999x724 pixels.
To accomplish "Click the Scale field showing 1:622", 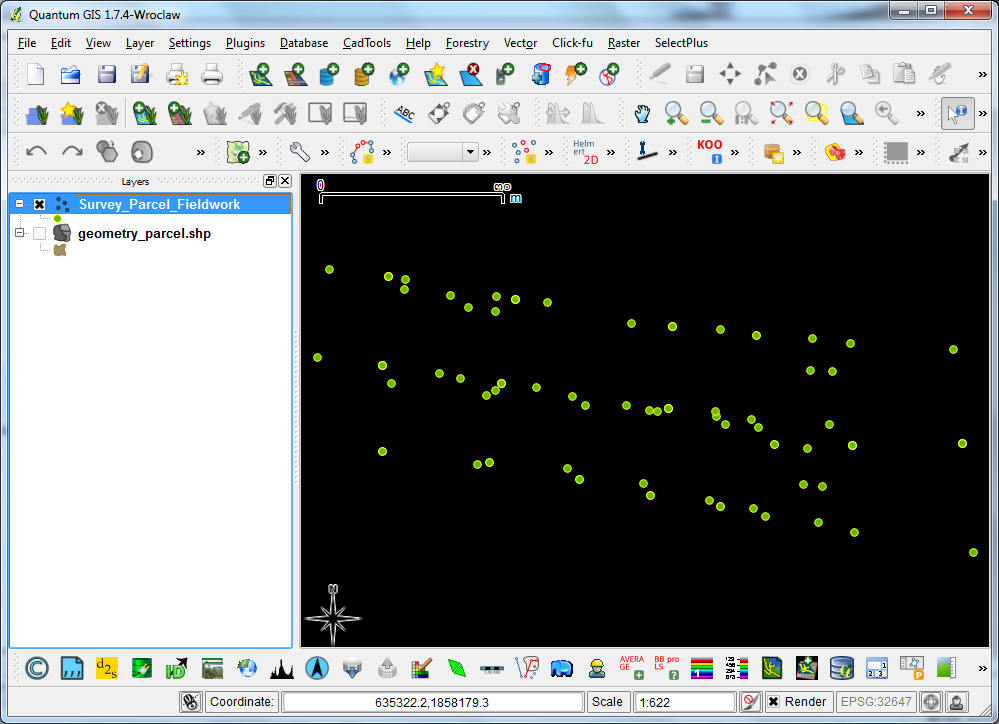I will 685,702.
